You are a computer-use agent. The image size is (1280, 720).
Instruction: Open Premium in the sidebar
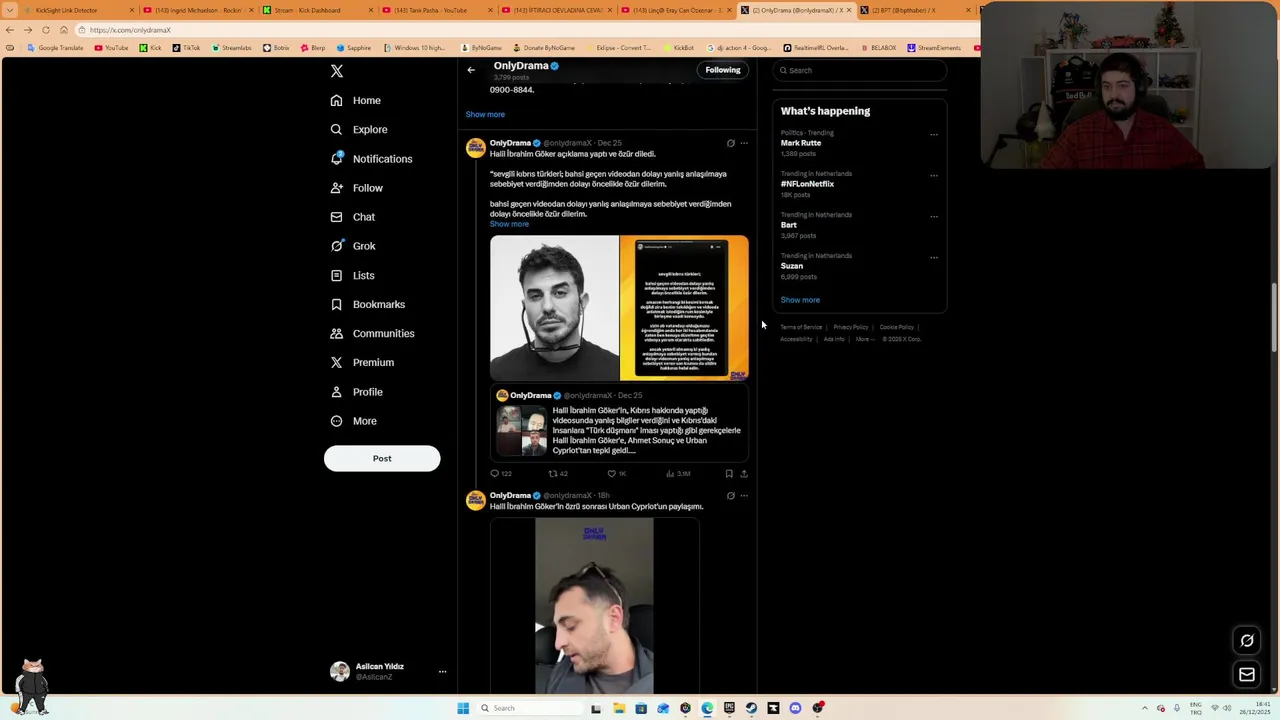tap(362, 362)
